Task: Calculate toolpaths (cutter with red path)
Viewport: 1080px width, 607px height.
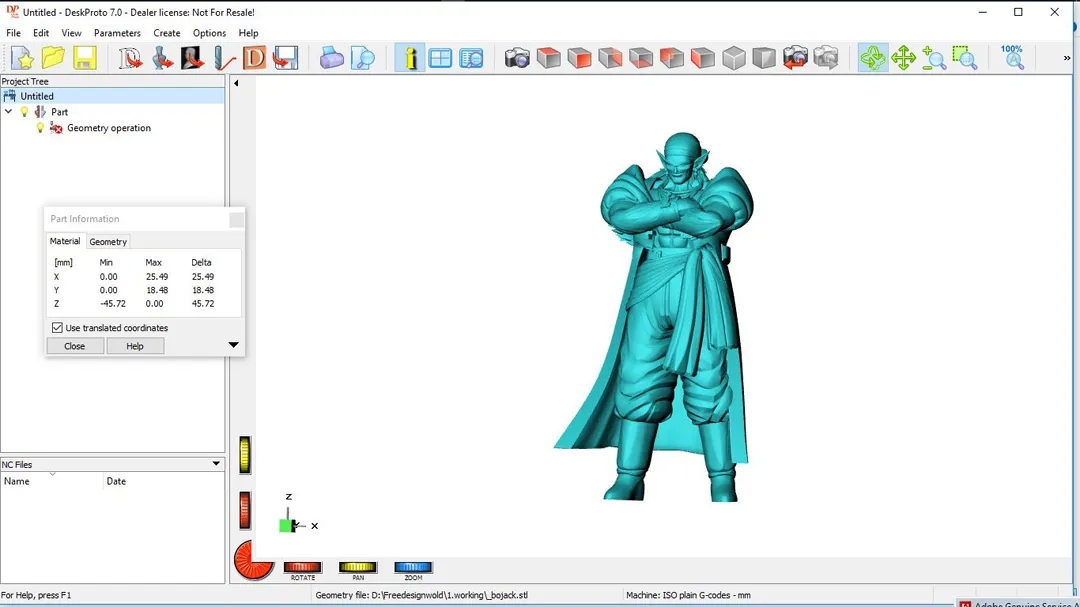Action: point(224,58)
